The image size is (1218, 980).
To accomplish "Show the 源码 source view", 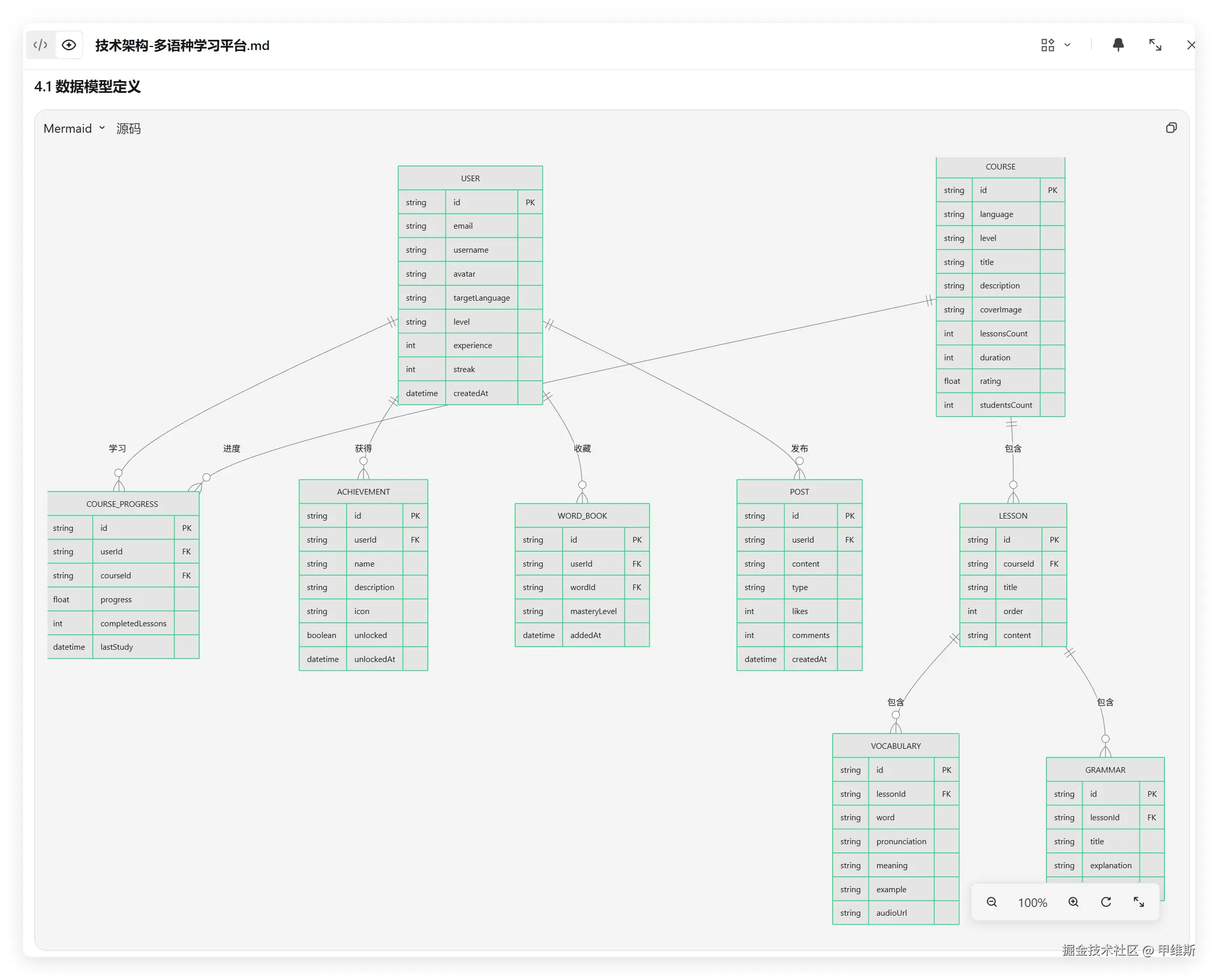I will click(x=128, y=128).
